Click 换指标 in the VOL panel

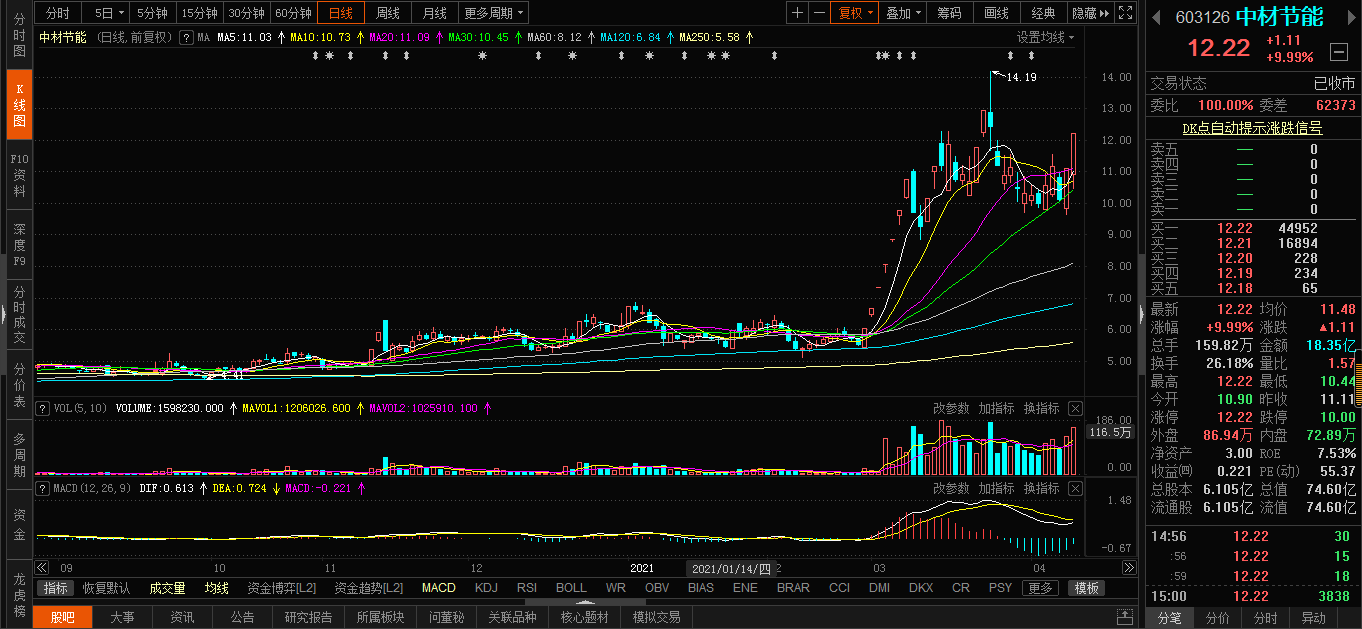tap(1041, 408)
